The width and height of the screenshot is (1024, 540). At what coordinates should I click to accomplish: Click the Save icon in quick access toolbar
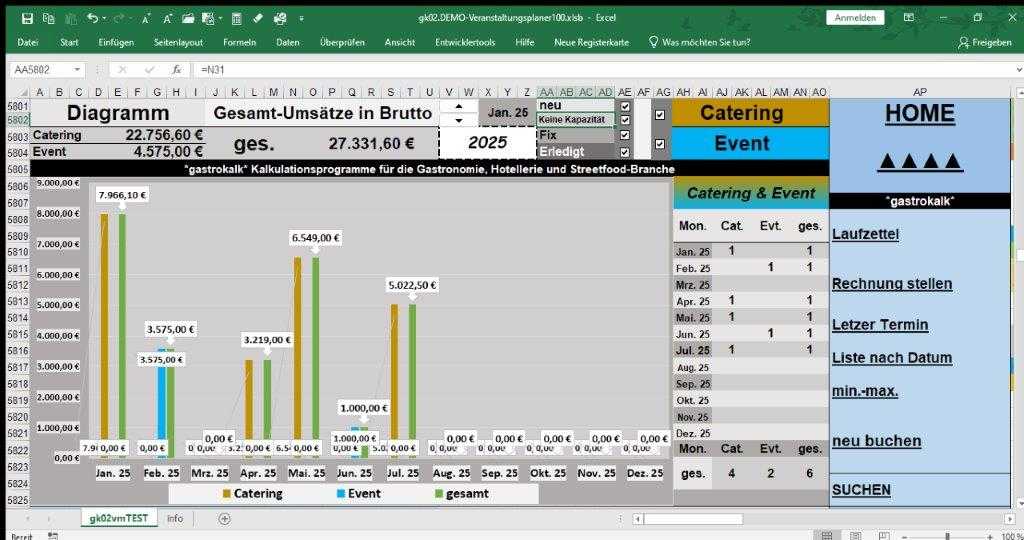(27, 18)
